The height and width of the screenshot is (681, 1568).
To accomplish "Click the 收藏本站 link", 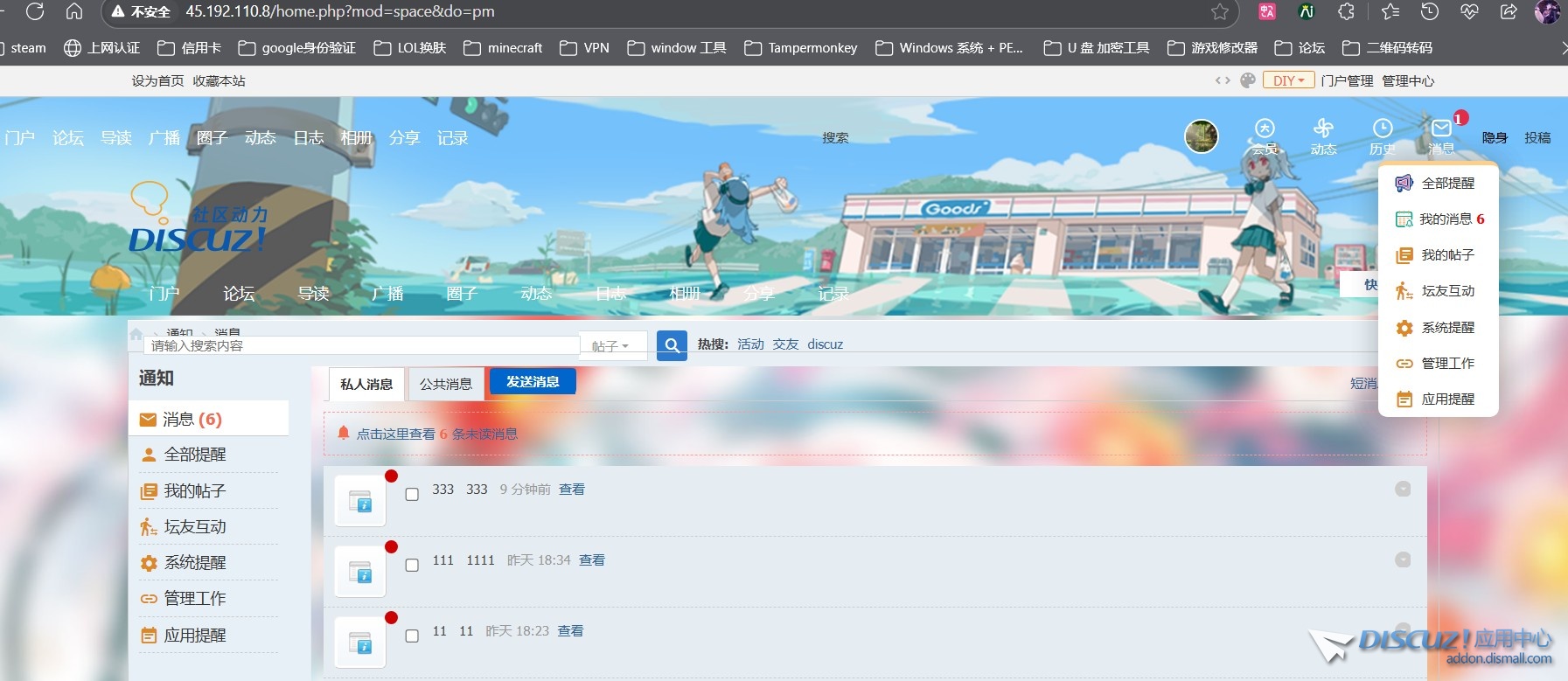I will [x=219, y=80].
